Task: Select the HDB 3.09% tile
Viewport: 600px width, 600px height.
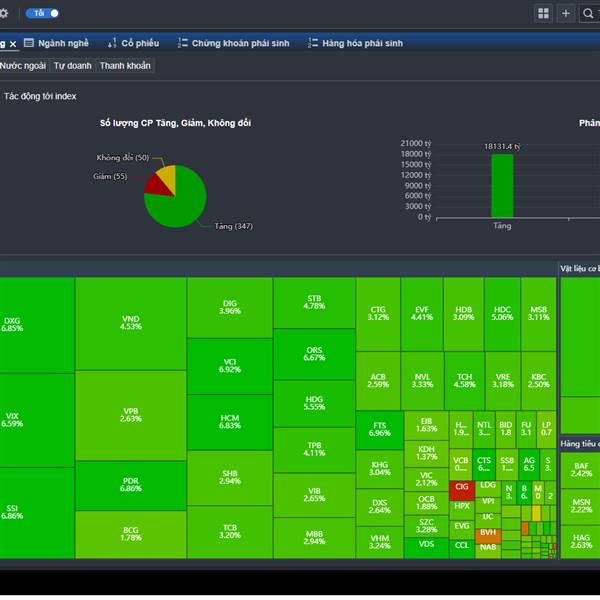Action: click(x=463, y=314)
